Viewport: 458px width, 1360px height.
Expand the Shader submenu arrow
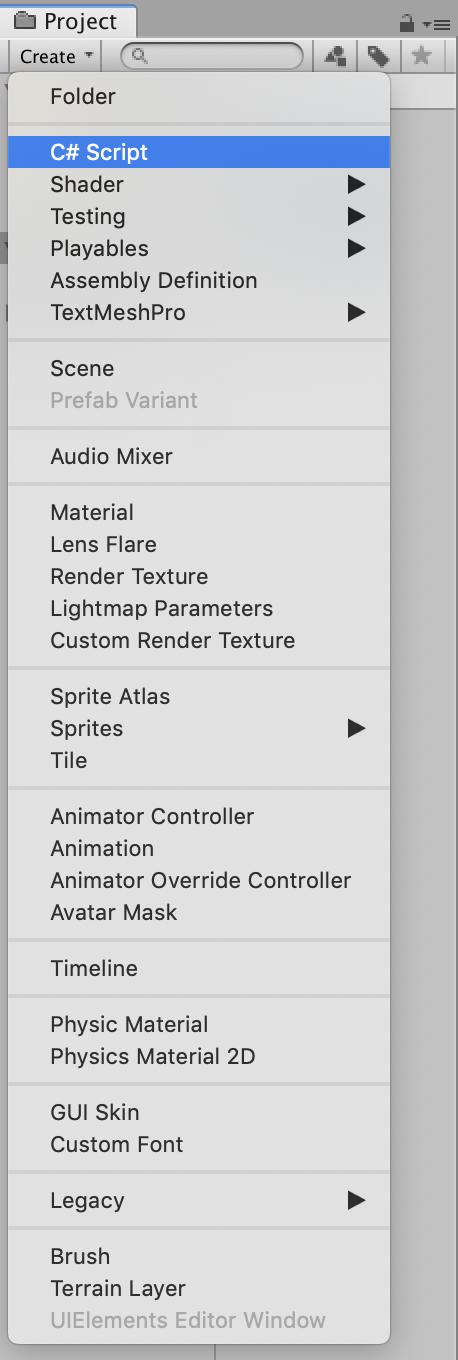[356, 184]
